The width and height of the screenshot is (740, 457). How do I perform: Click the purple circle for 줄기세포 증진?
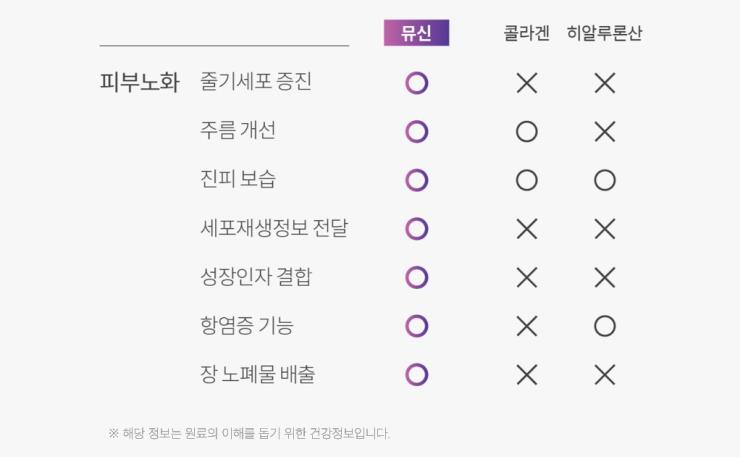coord(417,83)
